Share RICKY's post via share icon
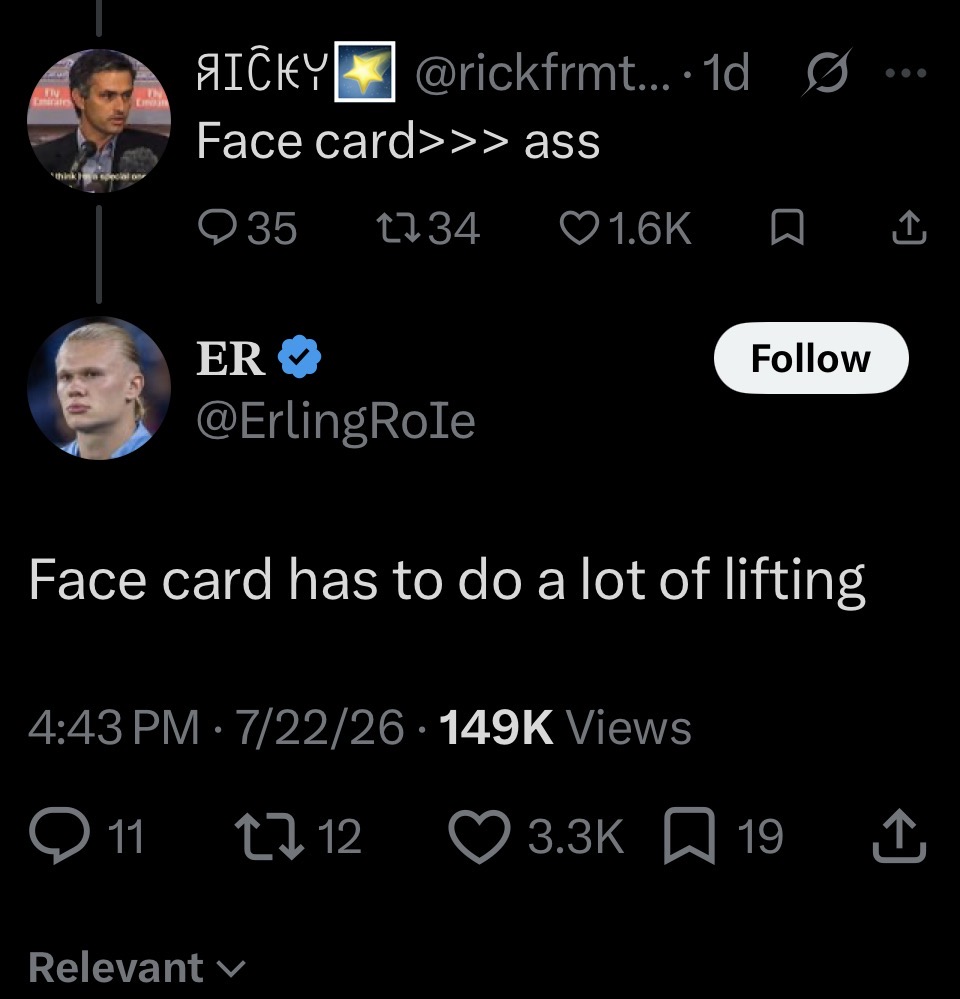 pos(908,228)
